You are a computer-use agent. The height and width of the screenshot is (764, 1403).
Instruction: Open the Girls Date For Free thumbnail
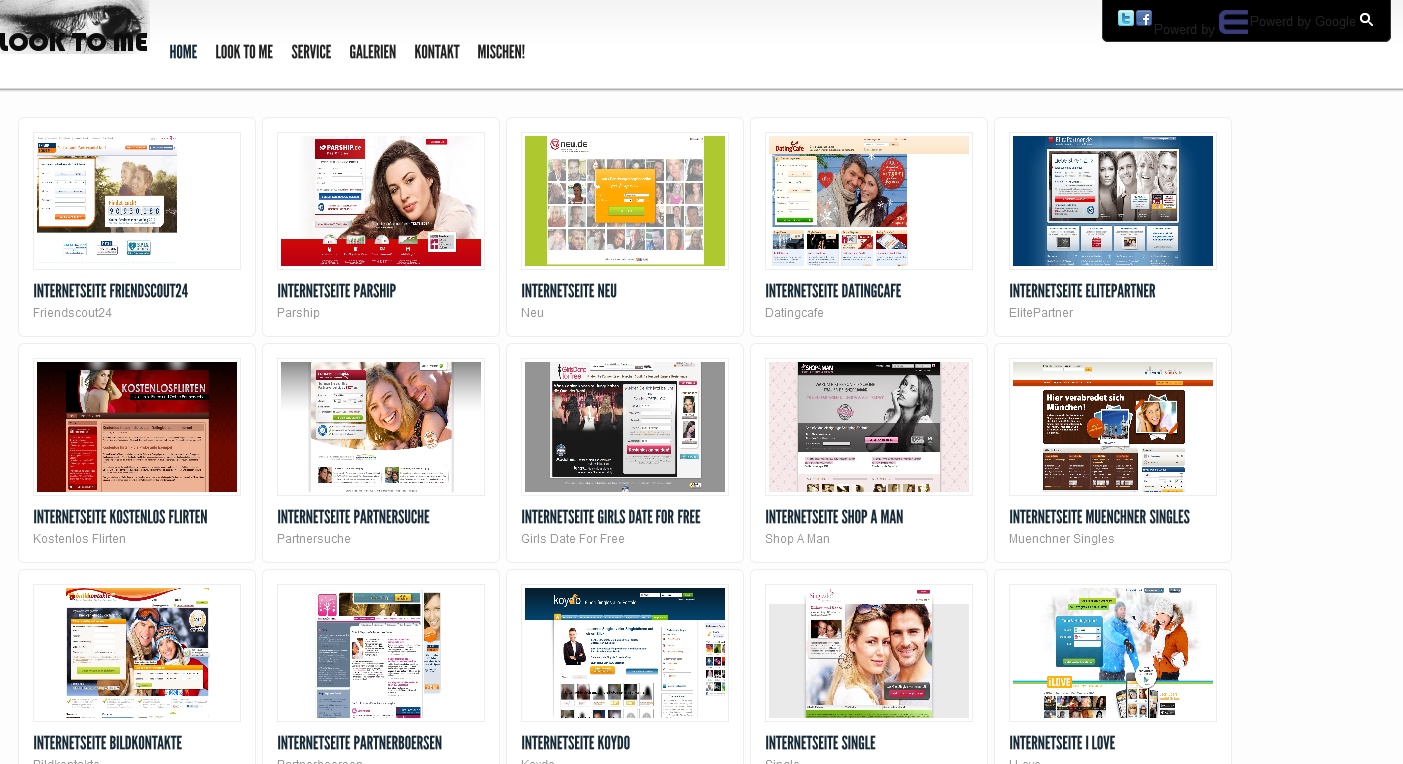(625, 427)
